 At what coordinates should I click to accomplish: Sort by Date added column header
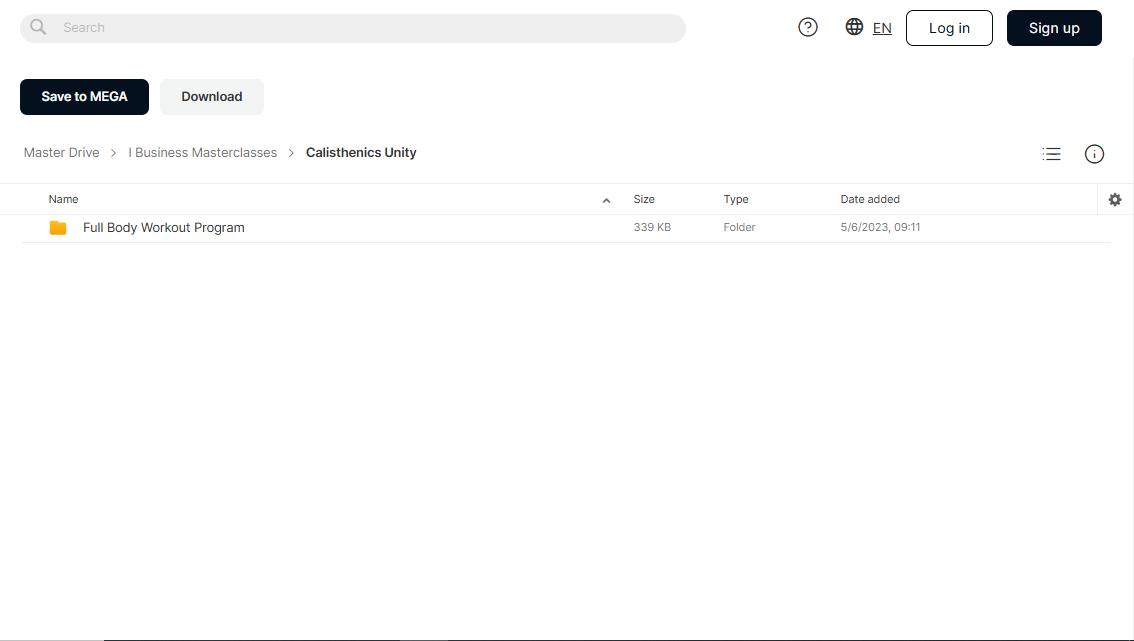(870, 199)
